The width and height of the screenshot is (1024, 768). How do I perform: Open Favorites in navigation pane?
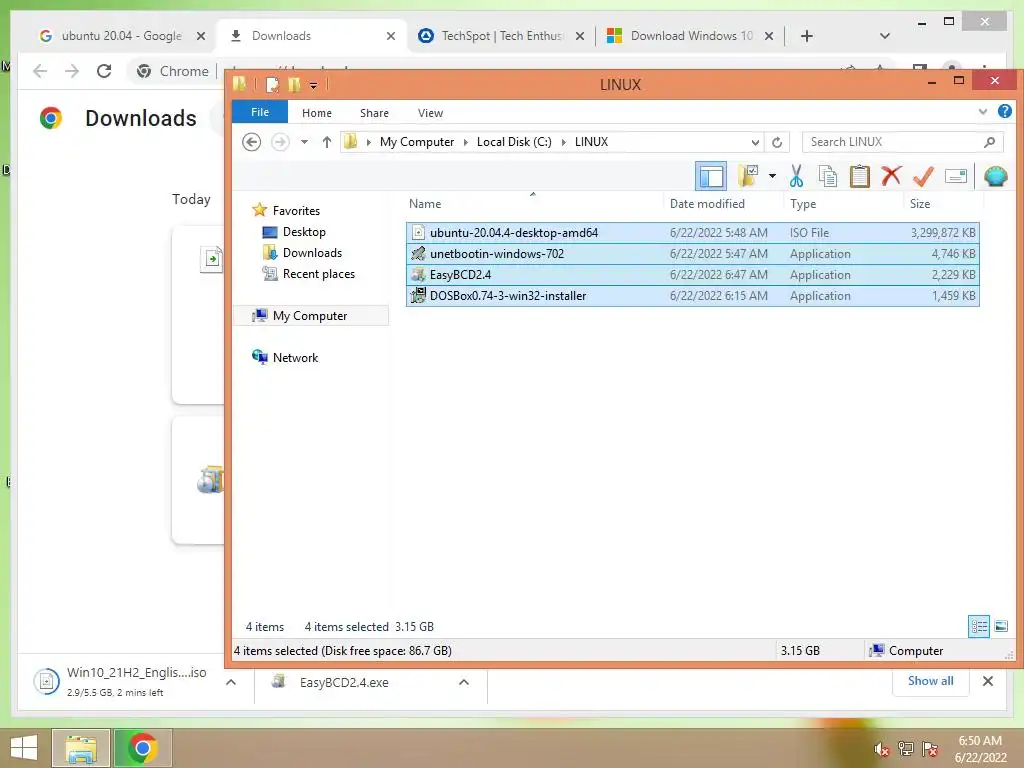coord(296,210)
